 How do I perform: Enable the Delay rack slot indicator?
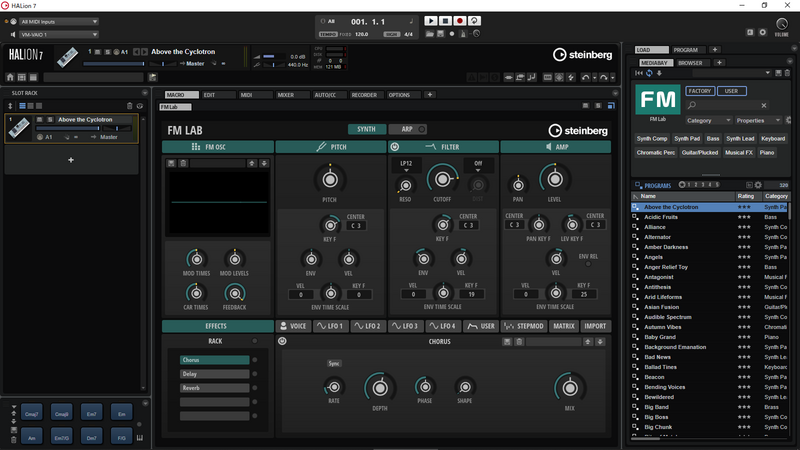coord(255,374)
